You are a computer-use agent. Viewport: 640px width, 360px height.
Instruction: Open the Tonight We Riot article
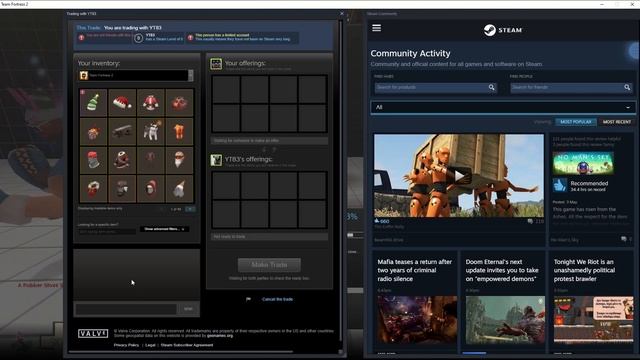click(x=584, y=270)
